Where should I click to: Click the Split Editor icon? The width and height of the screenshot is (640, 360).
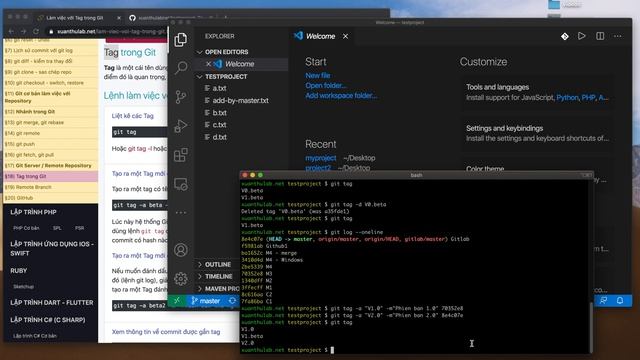(x=600, y=36)
